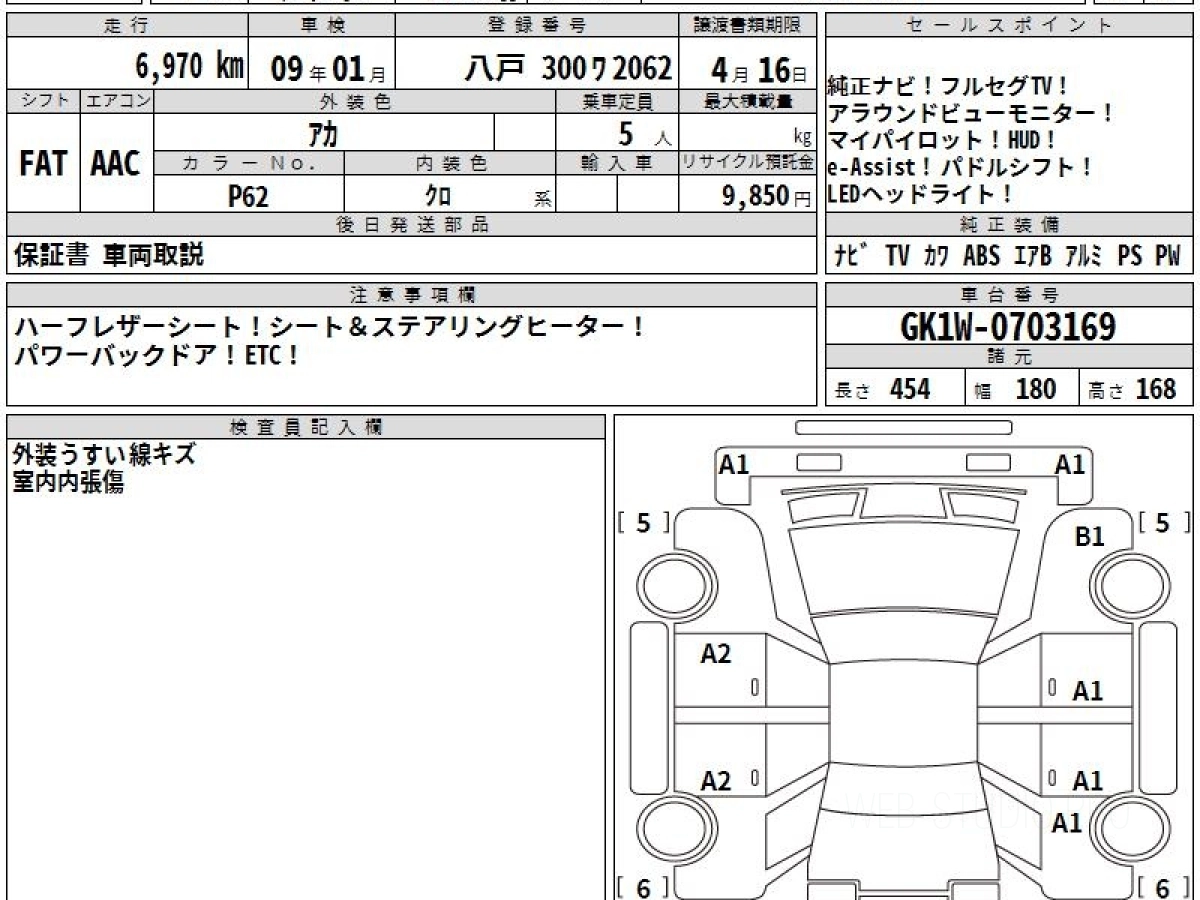This screenshot has height=900, width=1200.
Task: Select the top-right A1 bumper mark
Action: point(1070,464)
